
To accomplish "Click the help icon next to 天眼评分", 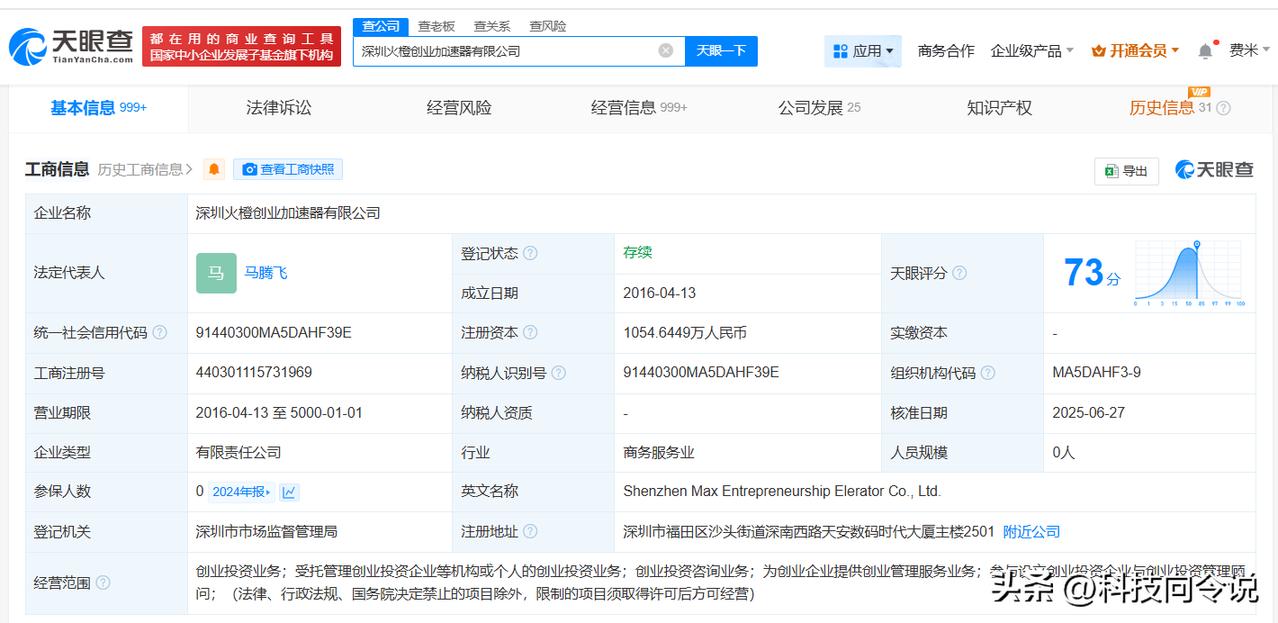I will (960, 273).
